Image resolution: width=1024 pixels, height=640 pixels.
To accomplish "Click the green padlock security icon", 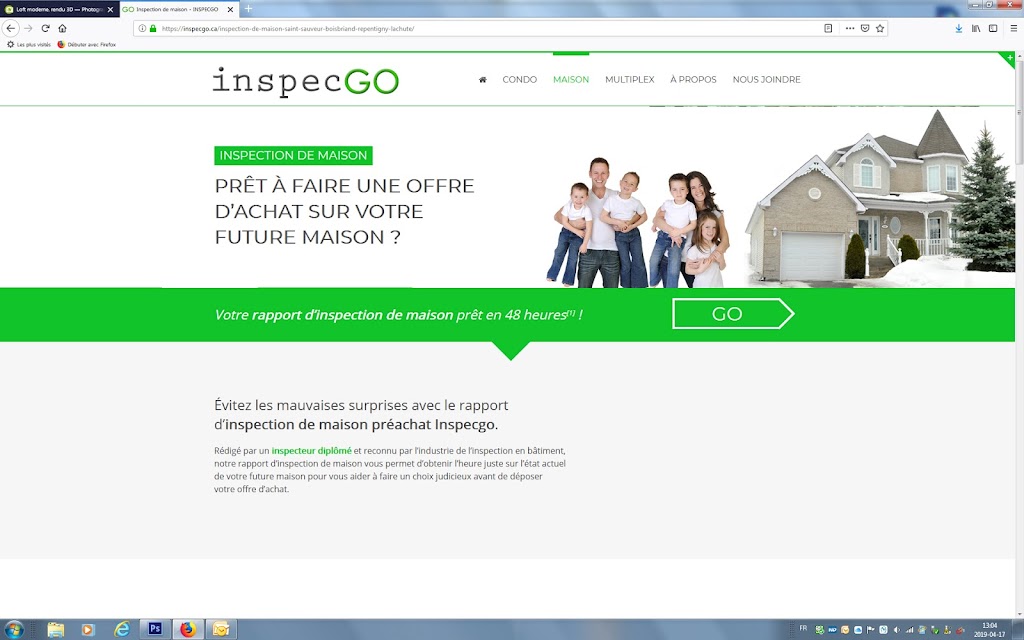I will pos(153,29).
